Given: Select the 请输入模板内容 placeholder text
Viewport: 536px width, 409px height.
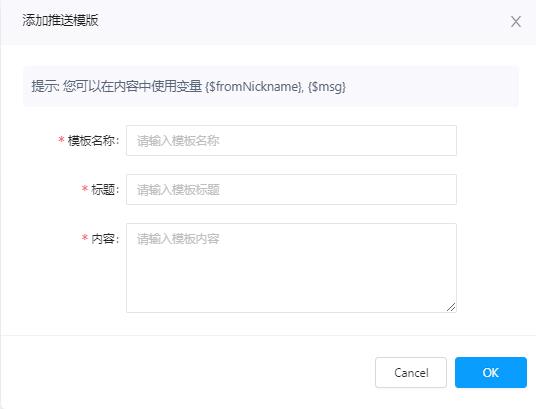Looking at the screenshot, I should (178, 238).
